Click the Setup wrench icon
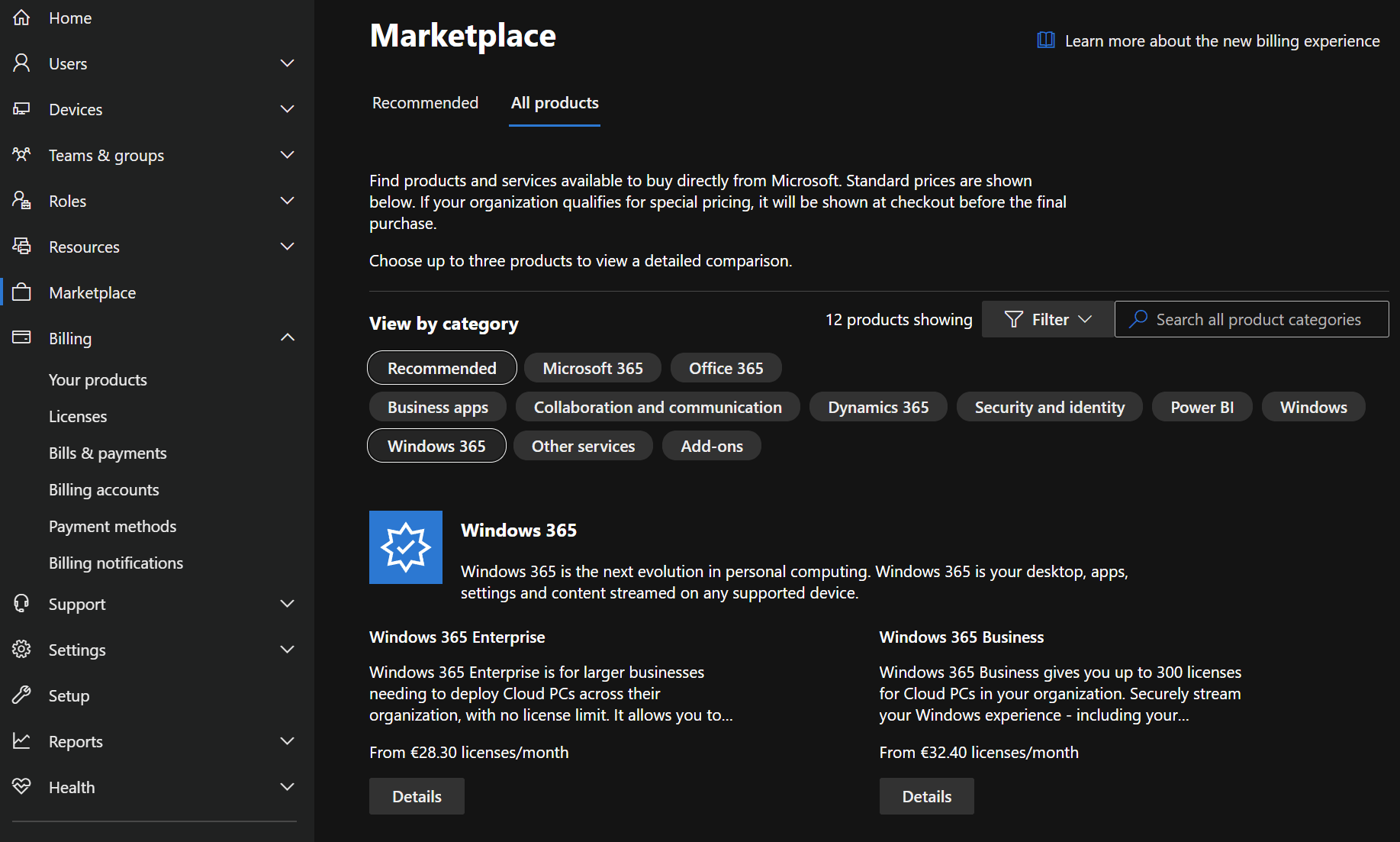Viewport: 1400px width, 842px height. [21, 695]
